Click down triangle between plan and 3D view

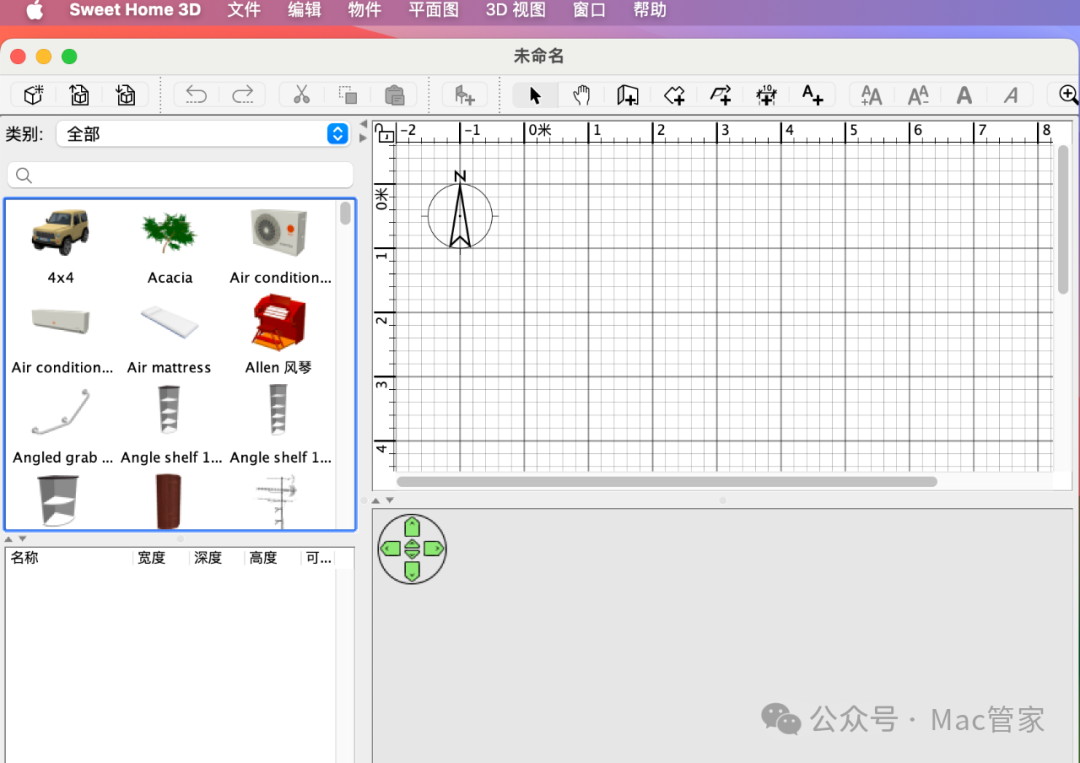(x=390, y=500)
